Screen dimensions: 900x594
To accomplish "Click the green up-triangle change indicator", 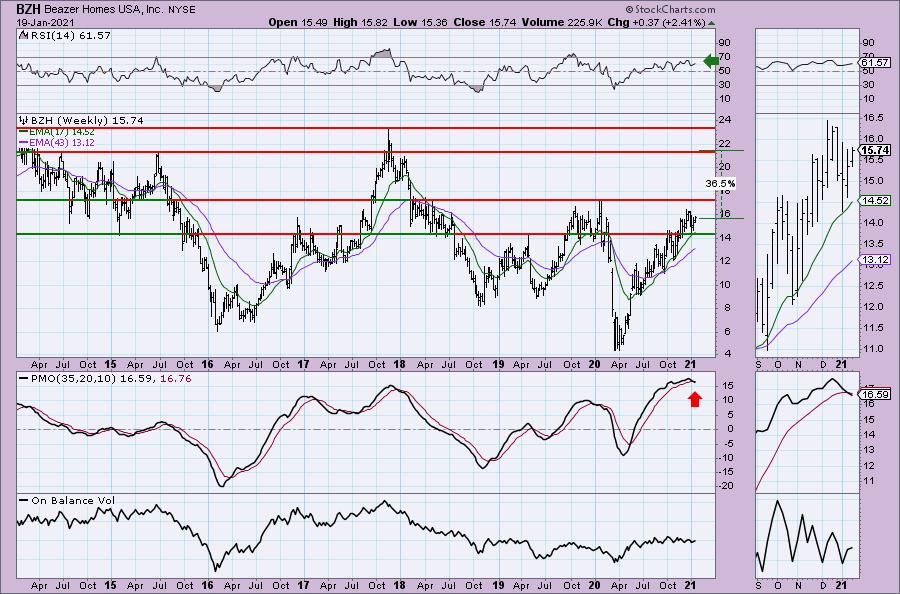I will click(x=712, y=23).
